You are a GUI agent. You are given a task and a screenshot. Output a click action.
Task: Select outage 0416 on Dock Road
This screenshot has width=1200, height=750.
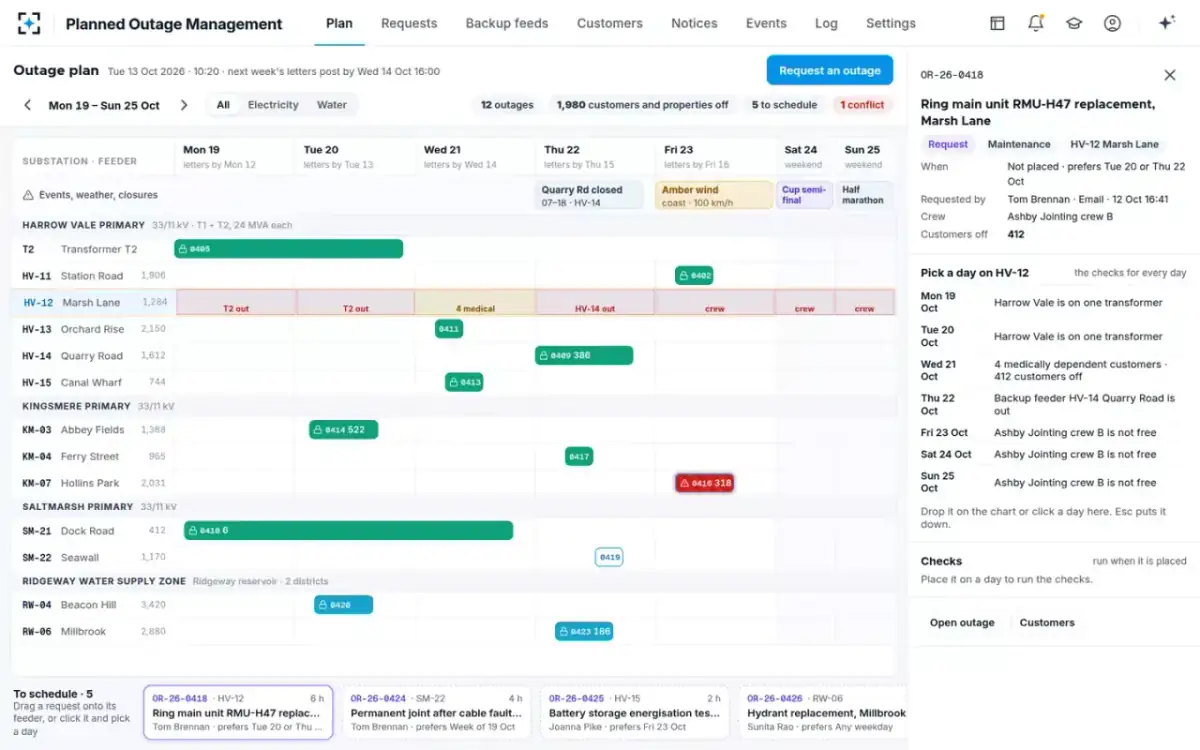(348, 531)
